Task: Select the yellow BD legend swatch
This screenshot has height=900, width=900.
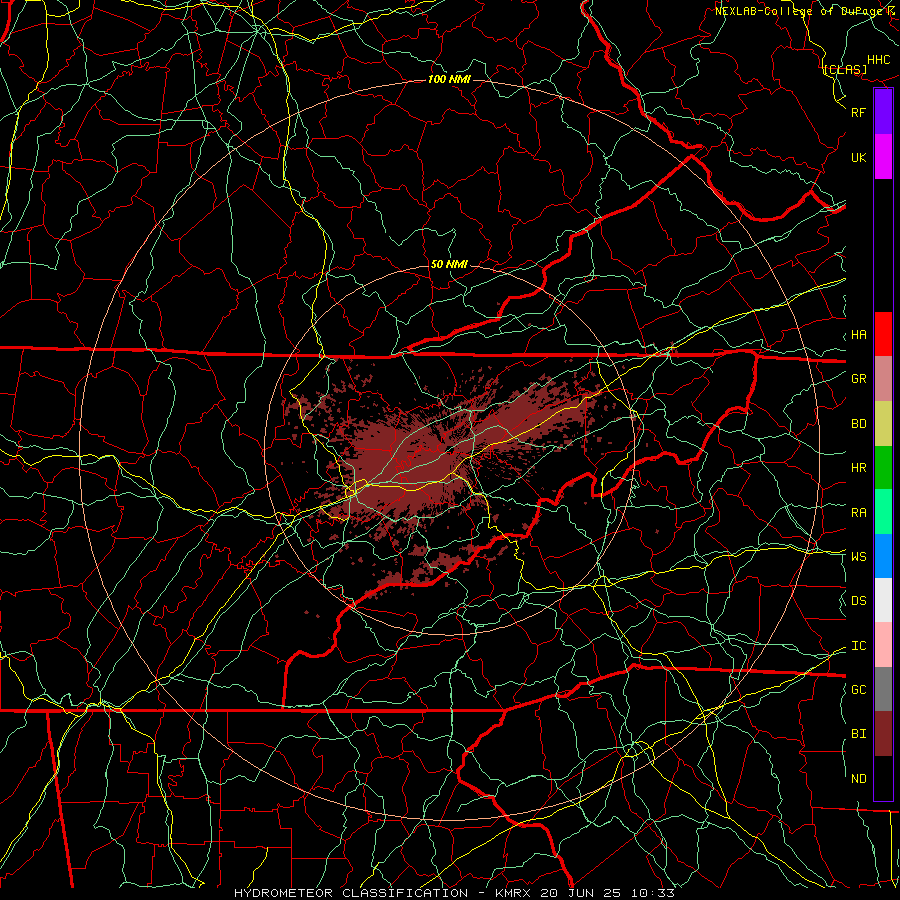Action: click(x=883, y=424)
